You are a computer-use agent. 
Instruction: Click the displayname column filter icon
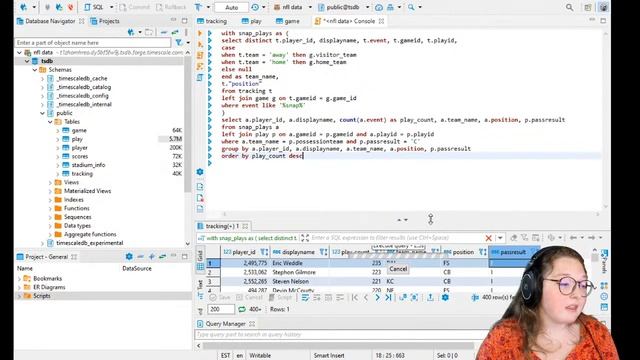323,252
